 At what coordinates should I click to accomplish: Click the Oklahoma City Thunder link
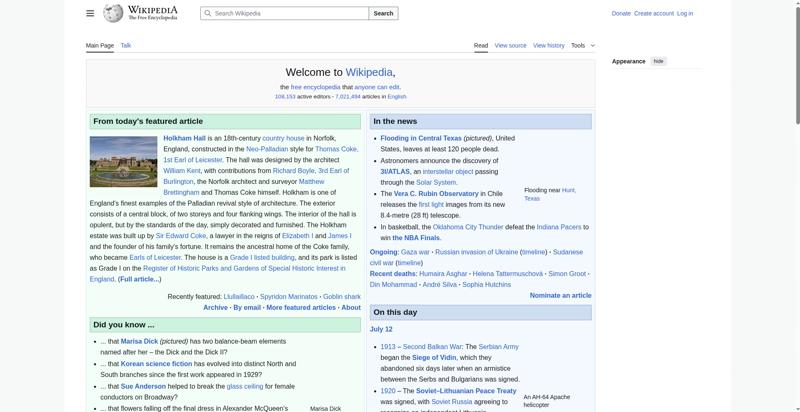(468, 227)
